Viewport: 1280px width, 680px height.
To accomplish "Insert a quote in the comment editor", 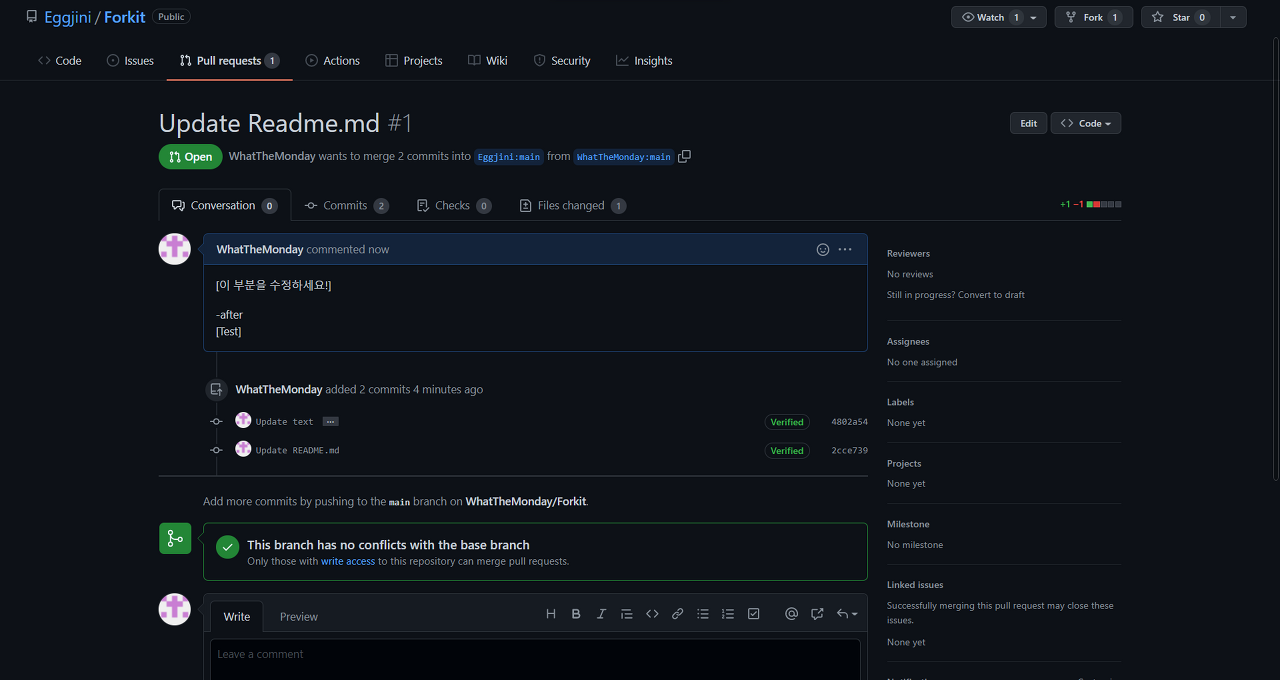I will pyautogui.click(x=626, y=614).
